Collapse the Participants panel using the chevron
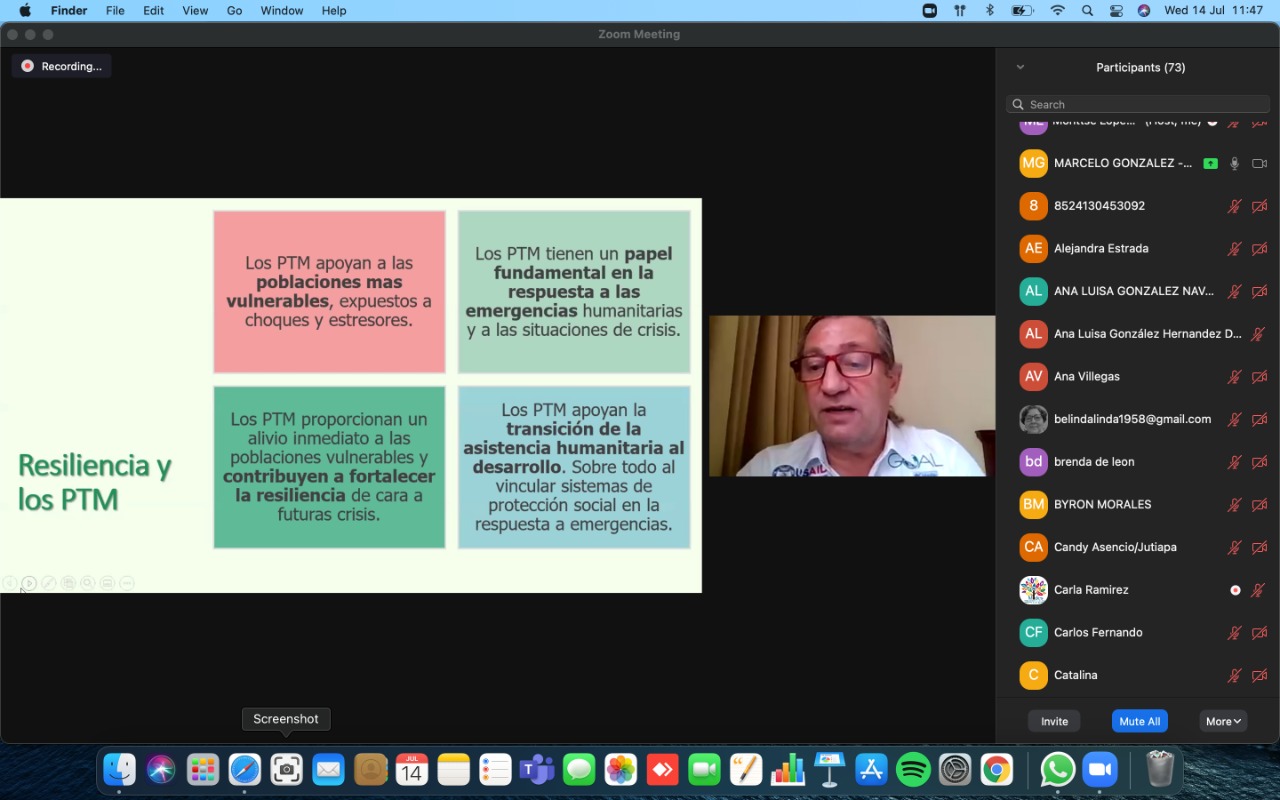This screenshot has height=800, width=1280. [1020, 67]
